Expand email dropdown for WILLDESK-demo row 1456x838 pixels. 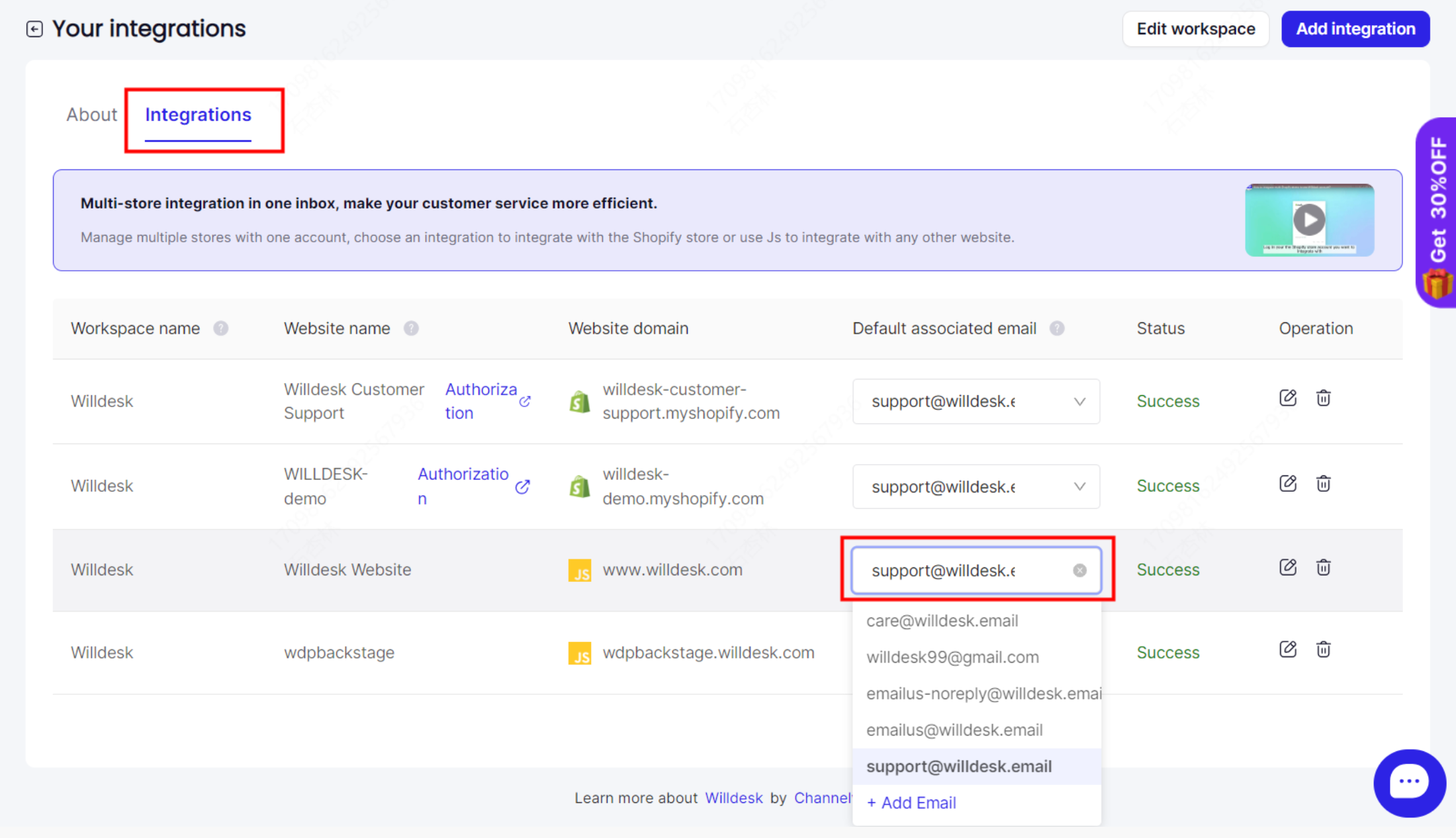point(976,487)
